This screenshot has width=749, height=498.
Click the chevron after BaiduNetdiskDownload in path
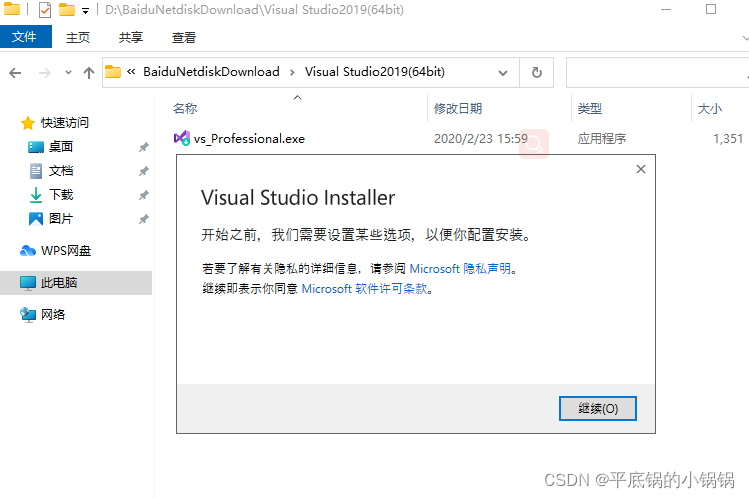click(292, 72)
